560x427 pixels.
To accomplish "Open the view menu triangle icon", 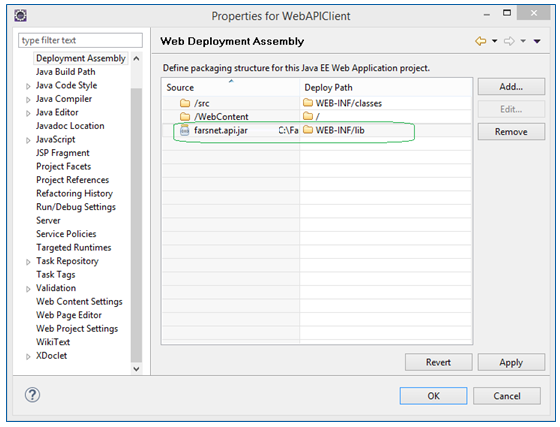I will [x=537, y=42].
